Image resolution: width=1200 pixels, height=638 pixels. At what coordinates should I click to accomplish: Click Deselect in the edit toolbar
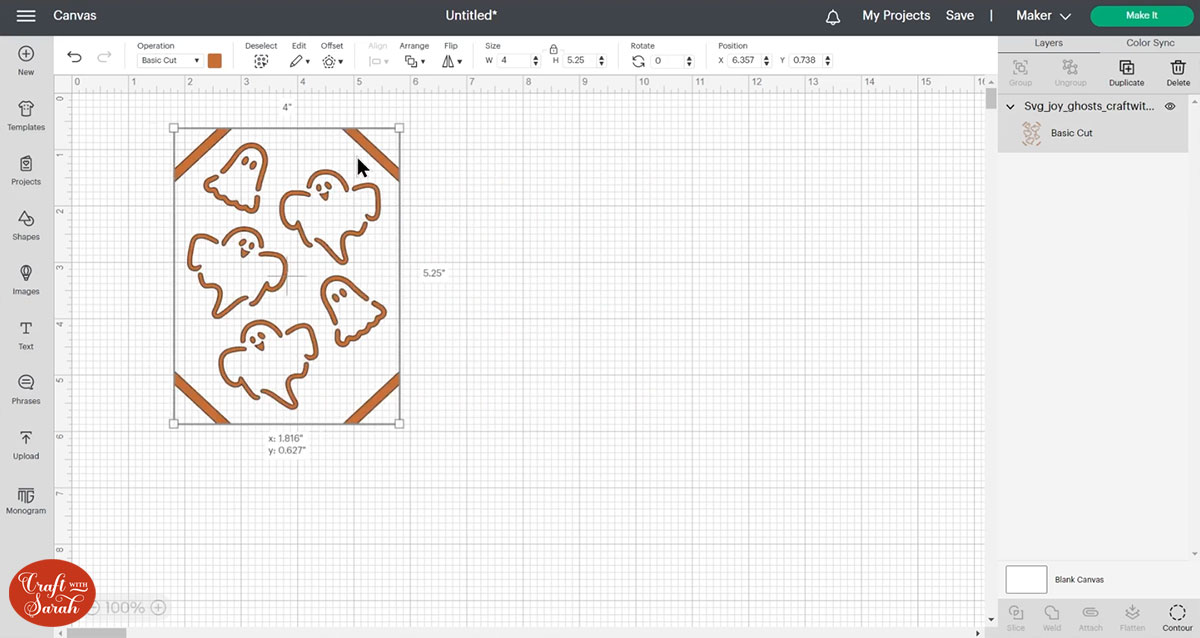(x=261, y=60)
